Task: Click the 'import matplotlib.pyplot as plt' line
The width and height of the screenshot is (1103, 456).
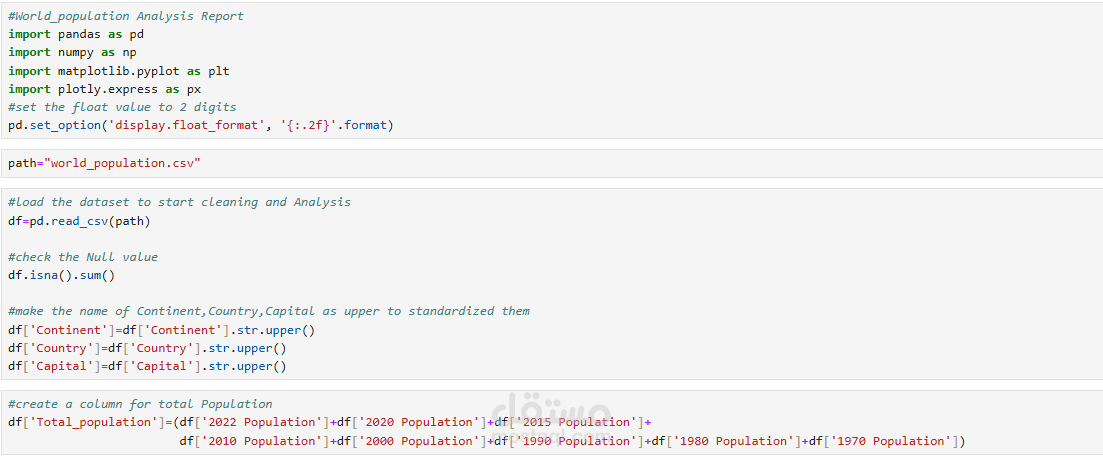Action: point(119,71)
